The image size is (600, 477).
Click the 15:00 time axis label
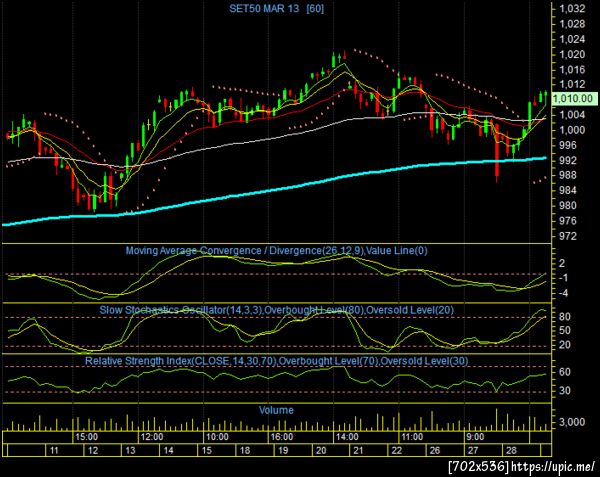tap(86, 437)
